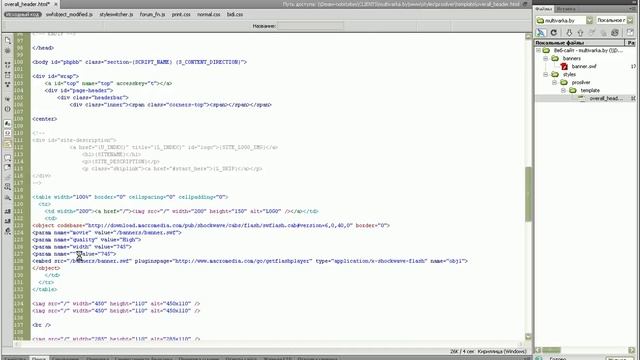Select the overall_header.html document tab
The height and width of the screenshot is (360, 640).
pos(27,4)
